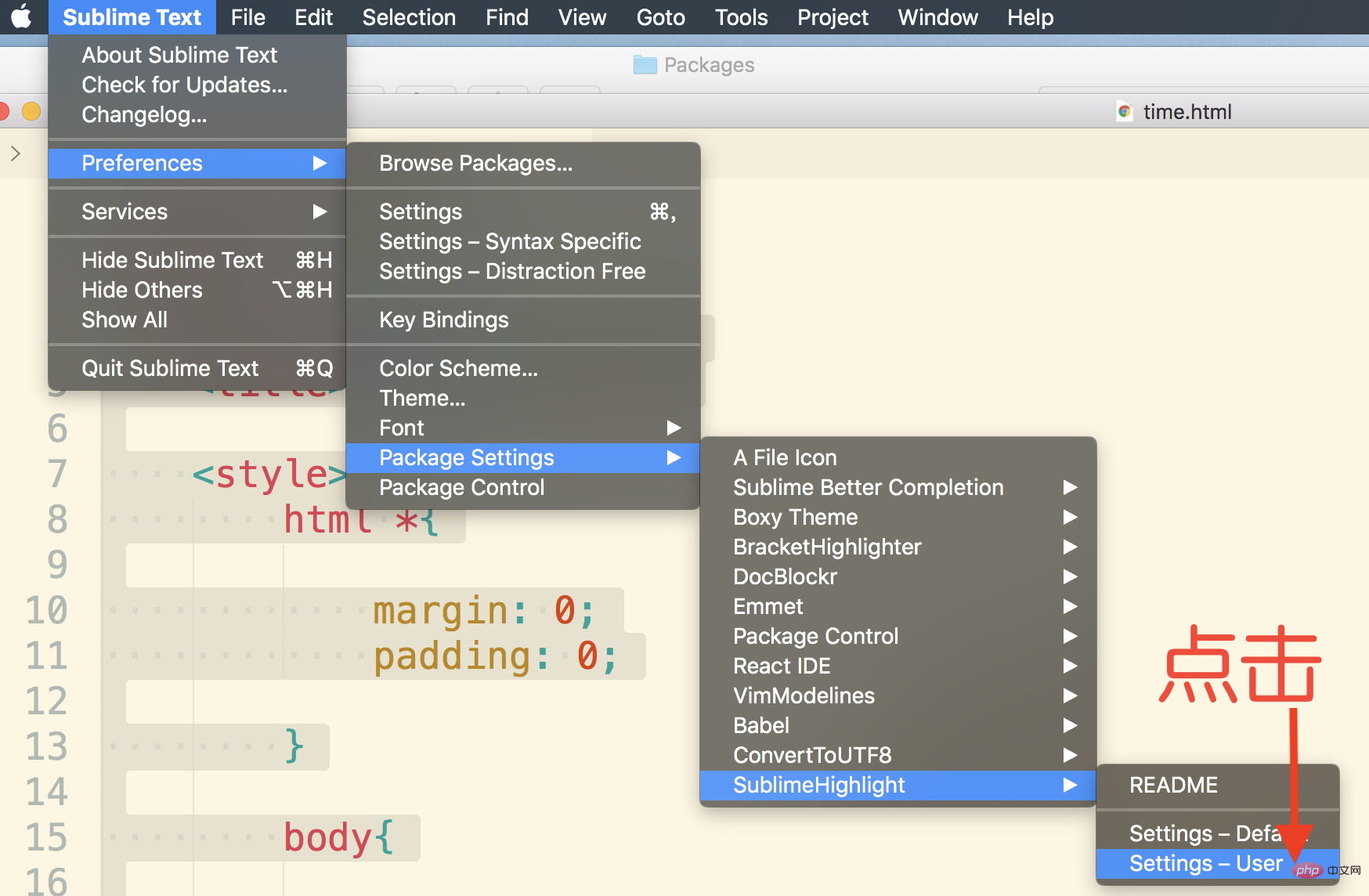1369x896 pixels.
Task: Open Boxy Theme package settings
Action: [898, 517]
